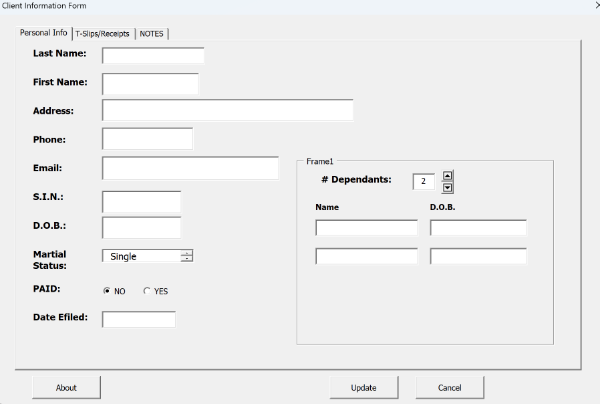Click the Cancel button

pyautogui.click(x=450, y=388)
